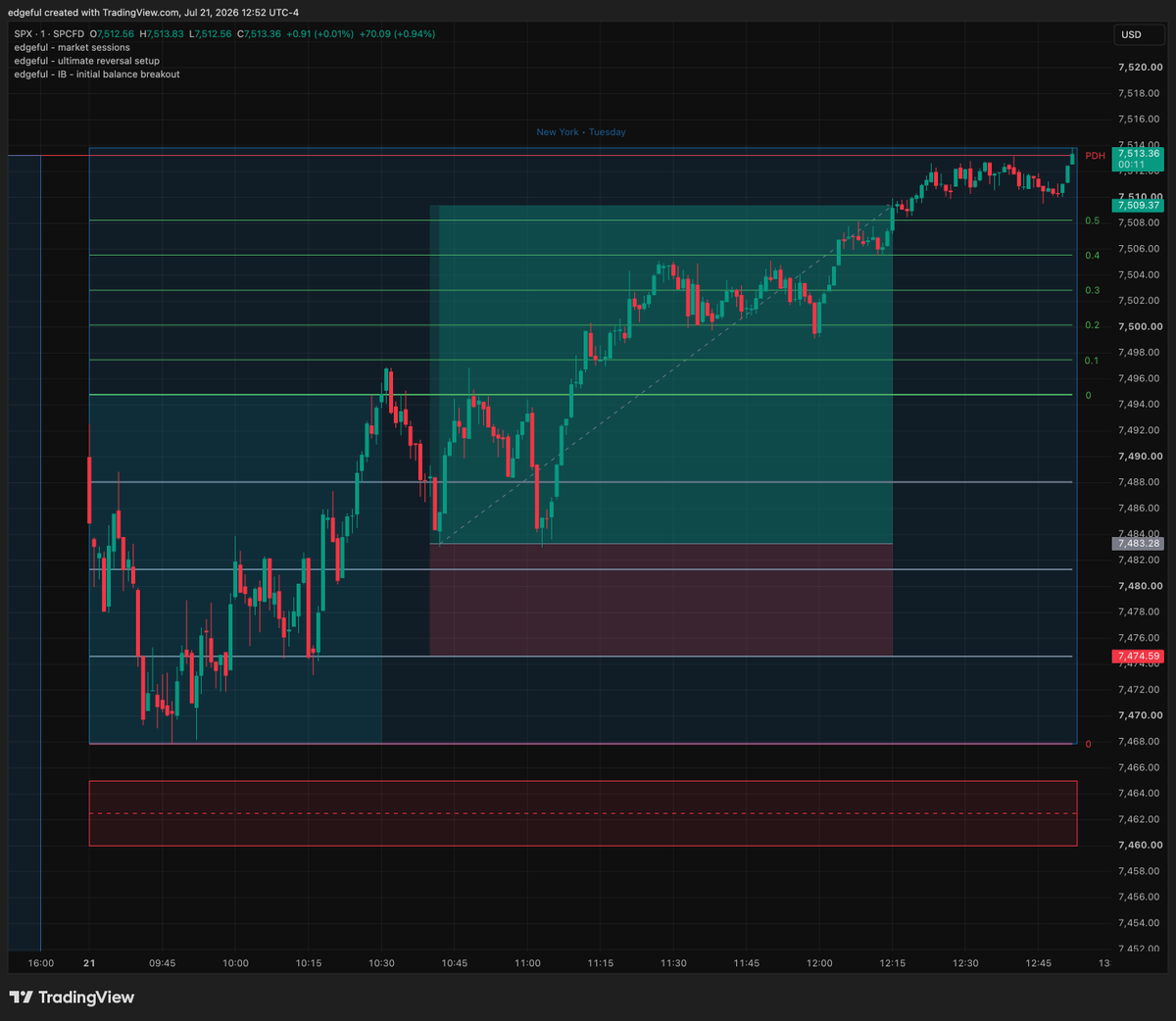Click the 0.5 level label
Image resolution: width=1176 pixels, height=1021 pixels.
tap(1092, 221)
